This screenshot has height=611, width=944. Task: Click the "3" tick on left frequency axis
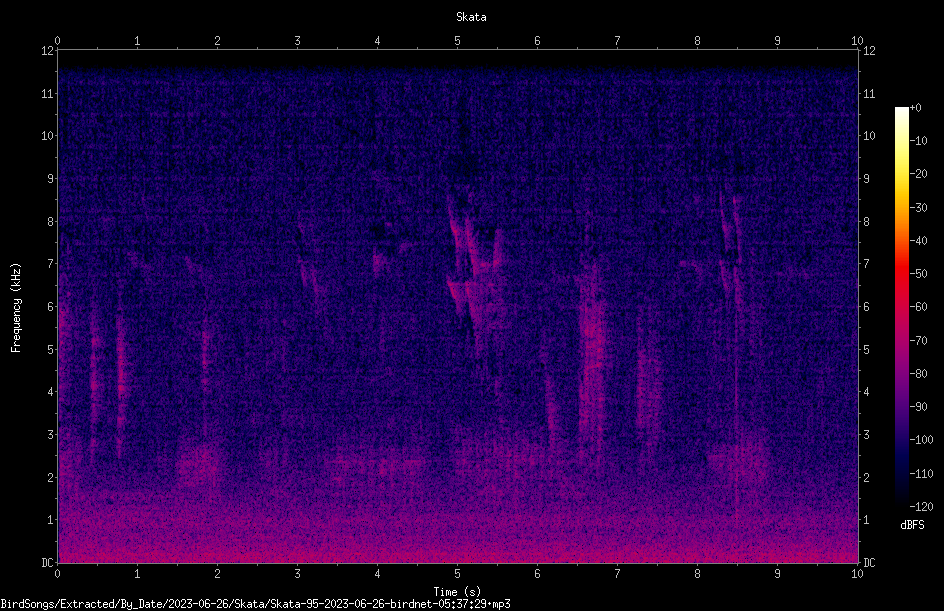51,435
